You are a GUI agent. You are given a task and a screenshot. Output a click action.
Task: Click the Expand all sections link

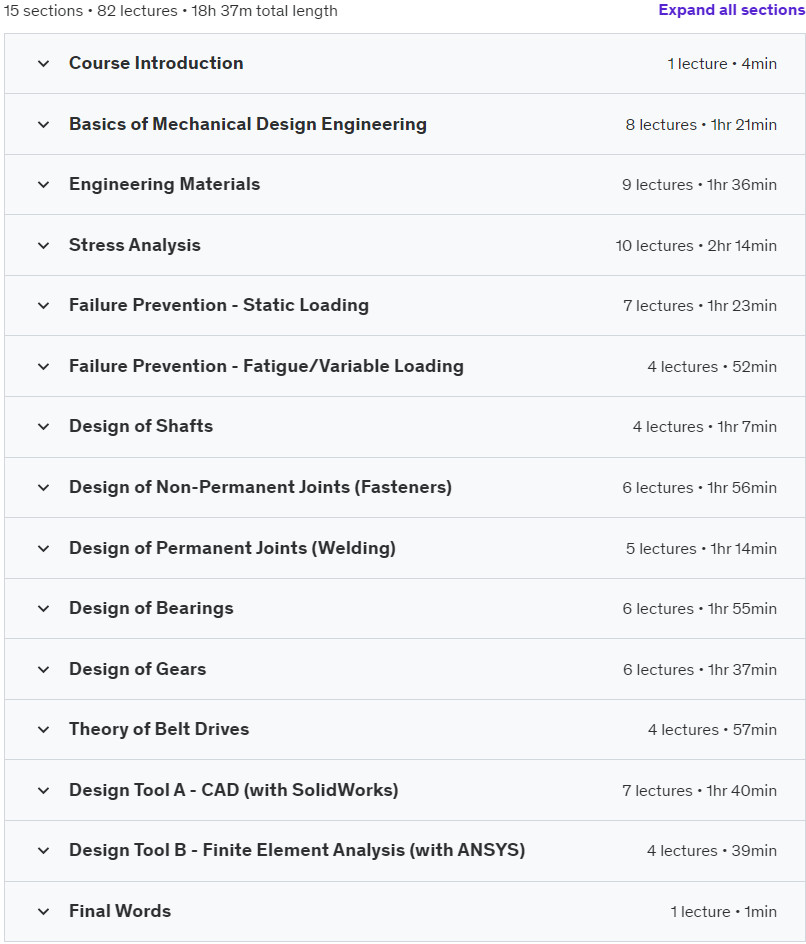click(x=731, y=10)
